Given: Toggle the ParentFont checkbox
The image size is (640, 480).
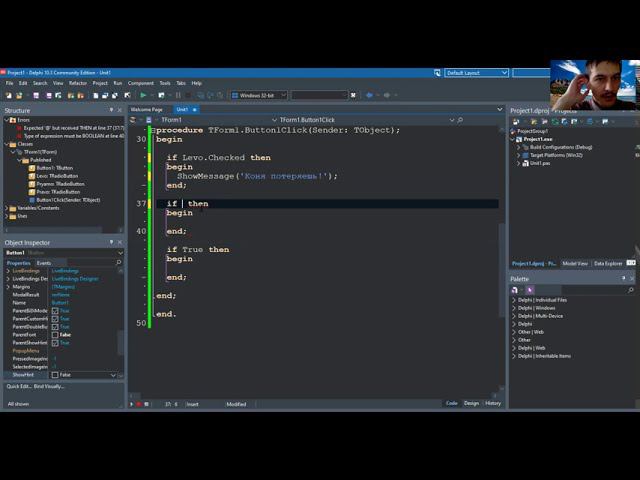Looking at the screenshot, I should click(55, 335).
